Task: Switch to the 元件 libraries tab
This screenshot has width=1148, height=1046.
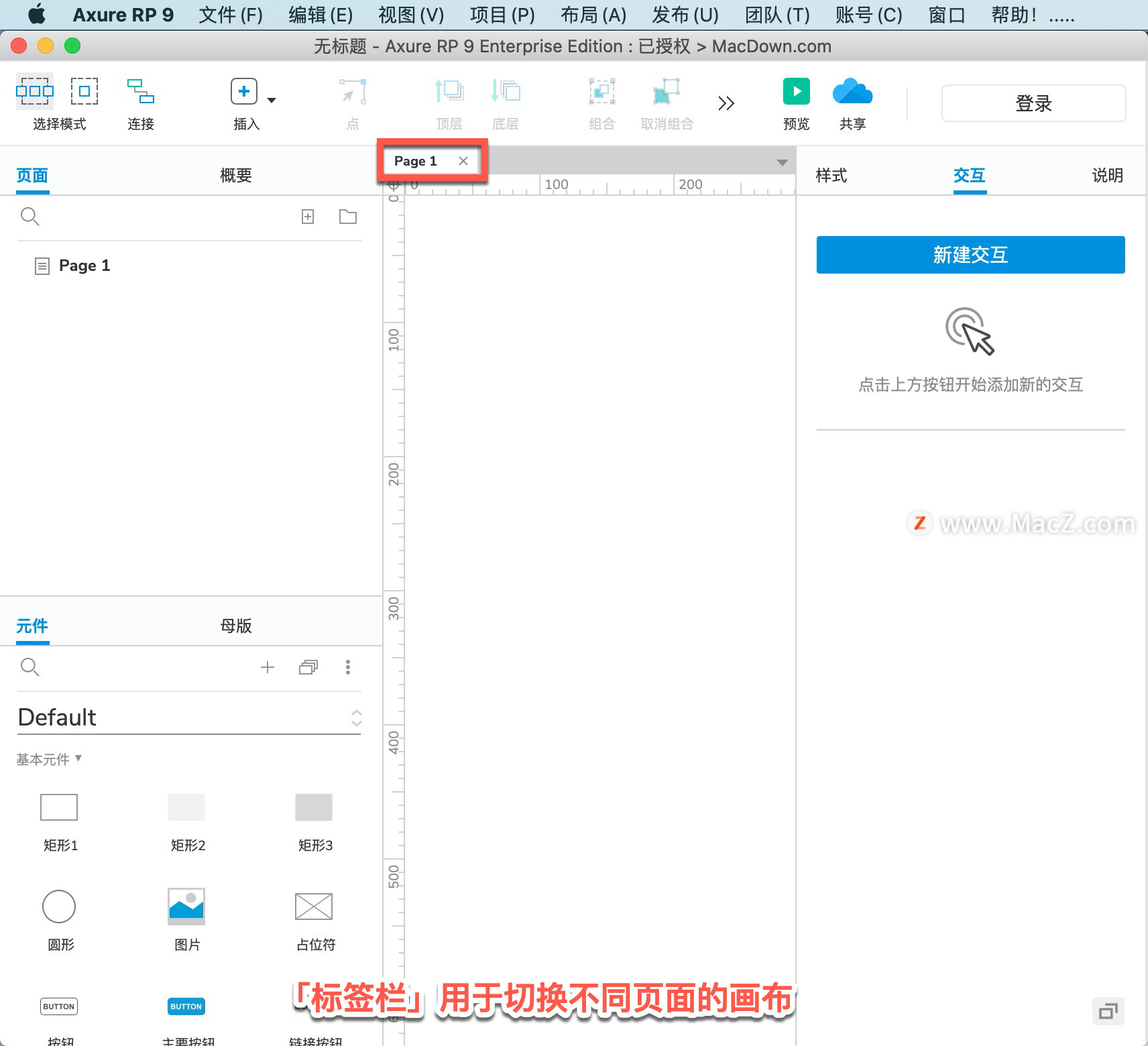Action: pos(32,626)
